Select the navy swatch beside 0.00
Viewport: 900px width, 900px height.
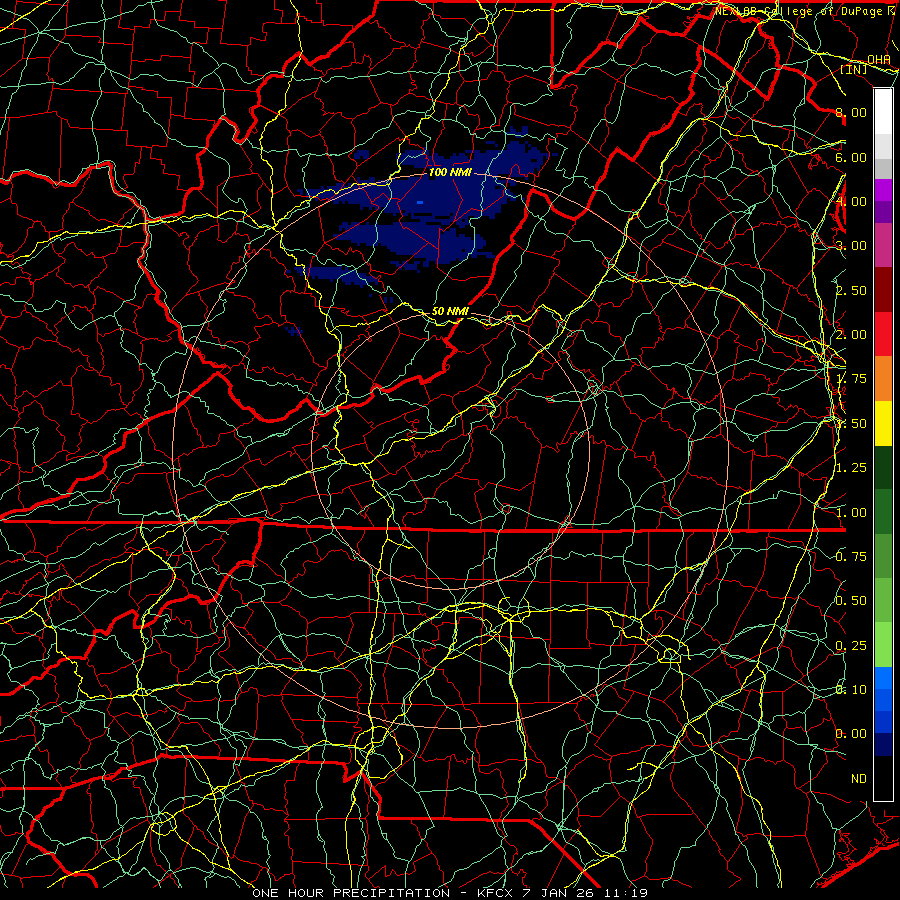pyautogui.click(x=883, y=744)
